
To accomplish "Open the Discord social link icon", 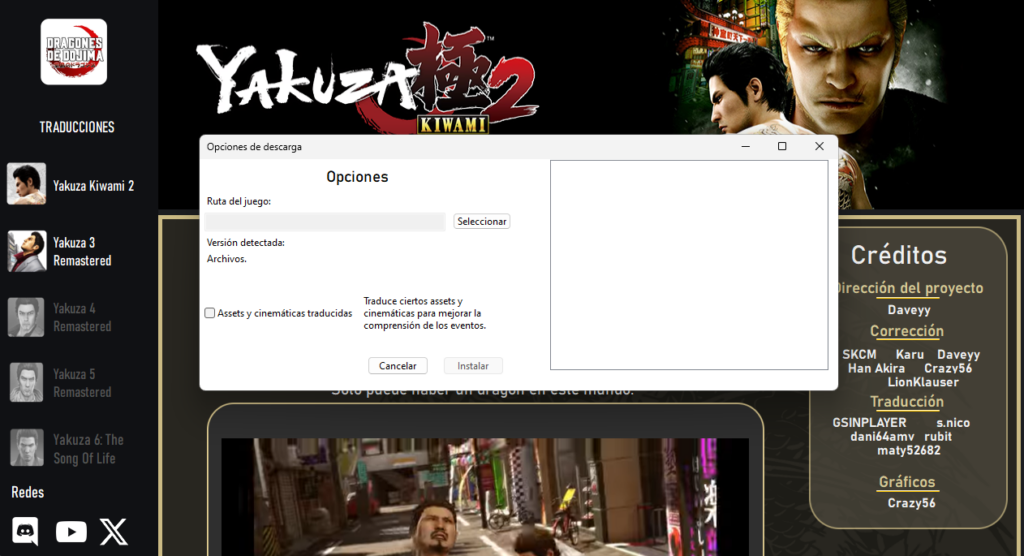I will [25, 531].
